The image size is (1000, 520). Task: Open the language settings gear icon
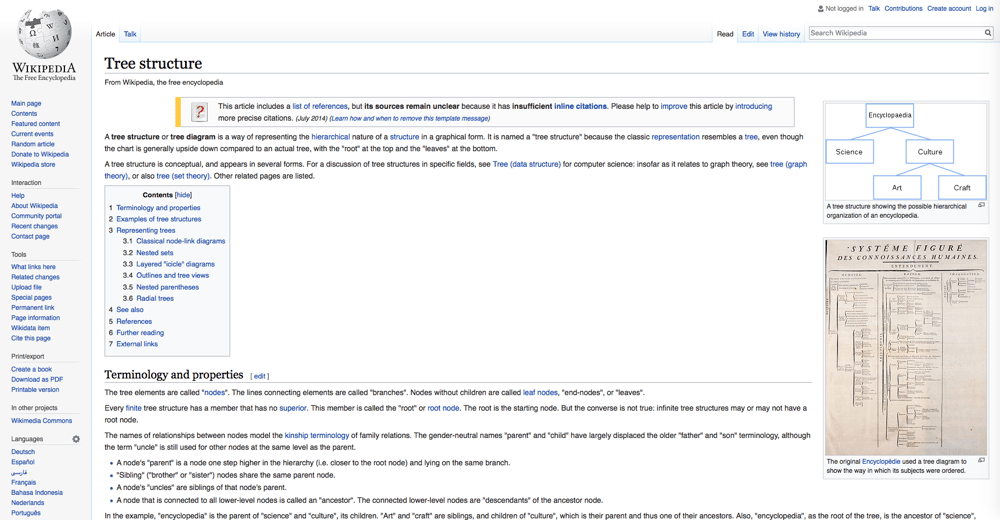pyautogui.click(x=76, y=439)
